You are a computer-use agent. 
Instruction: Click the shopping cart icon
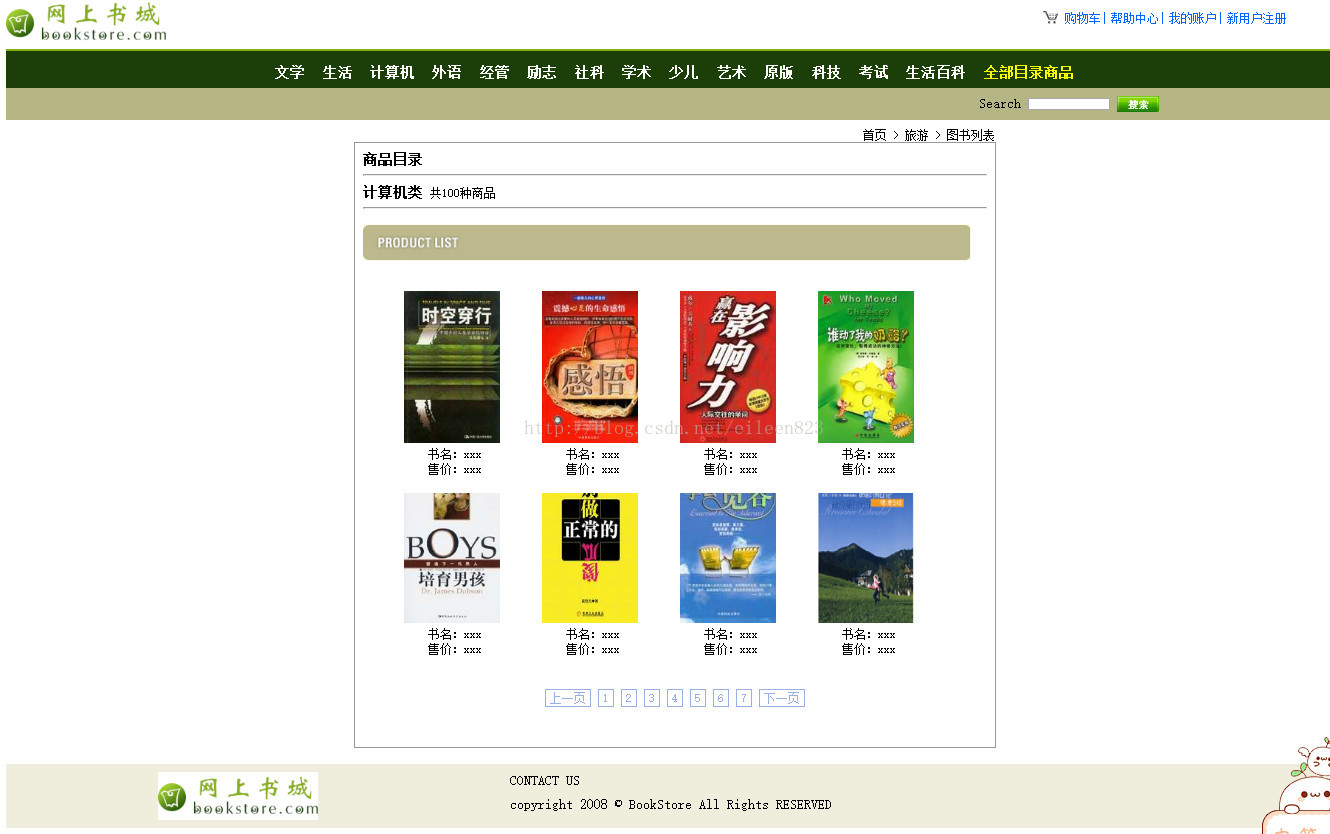(1050, 17)
